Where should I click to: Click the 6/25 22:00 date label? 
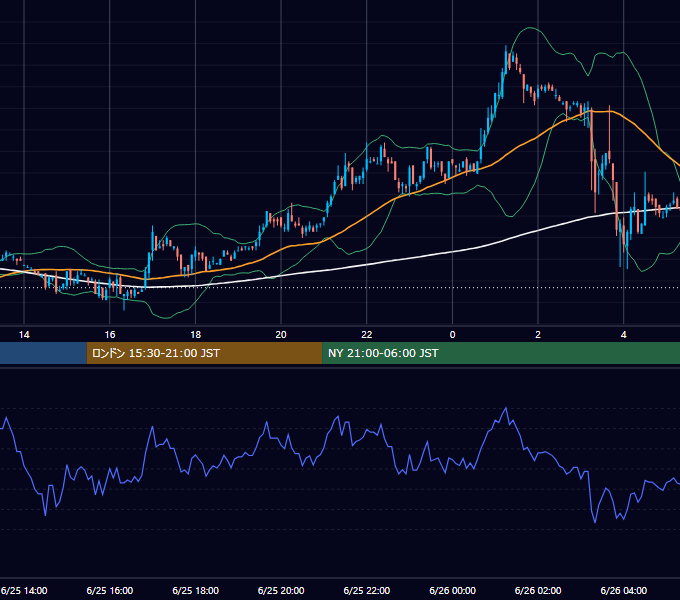(367, 590)
